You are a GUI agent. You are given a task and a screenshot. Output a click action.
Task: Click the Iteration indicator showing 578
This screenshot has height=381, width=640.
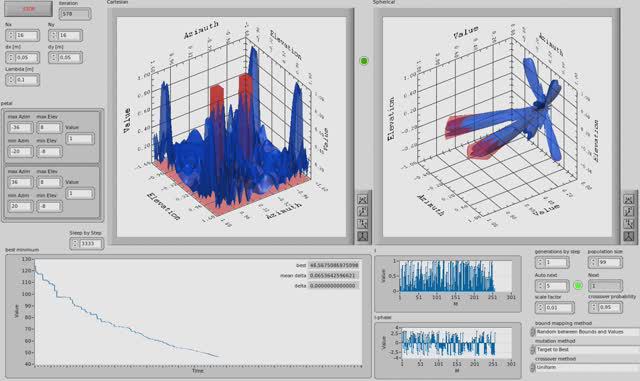(x=75, y=14)
